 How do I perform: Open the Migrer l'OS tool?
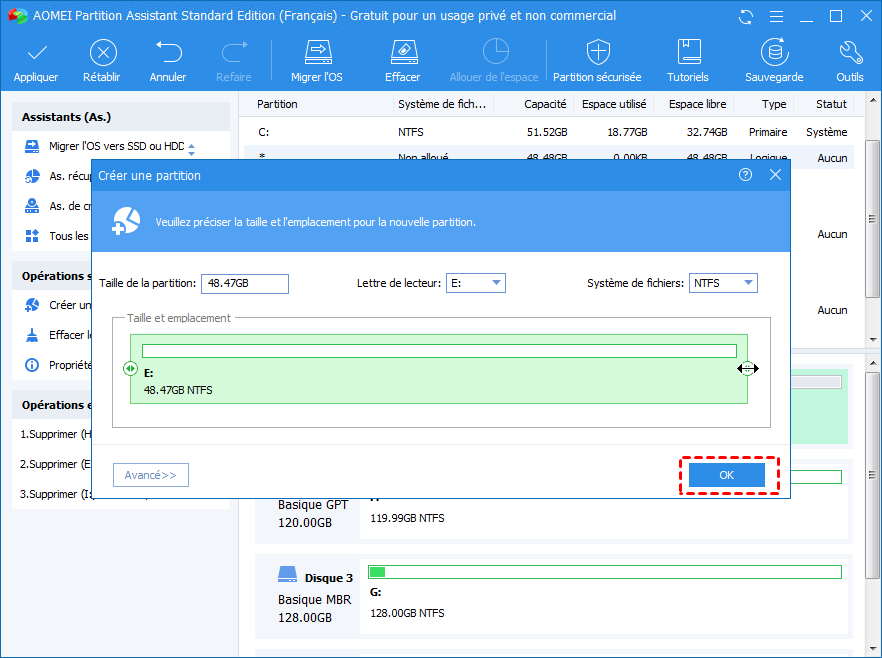pyautogui.click(x=317, y=53)
